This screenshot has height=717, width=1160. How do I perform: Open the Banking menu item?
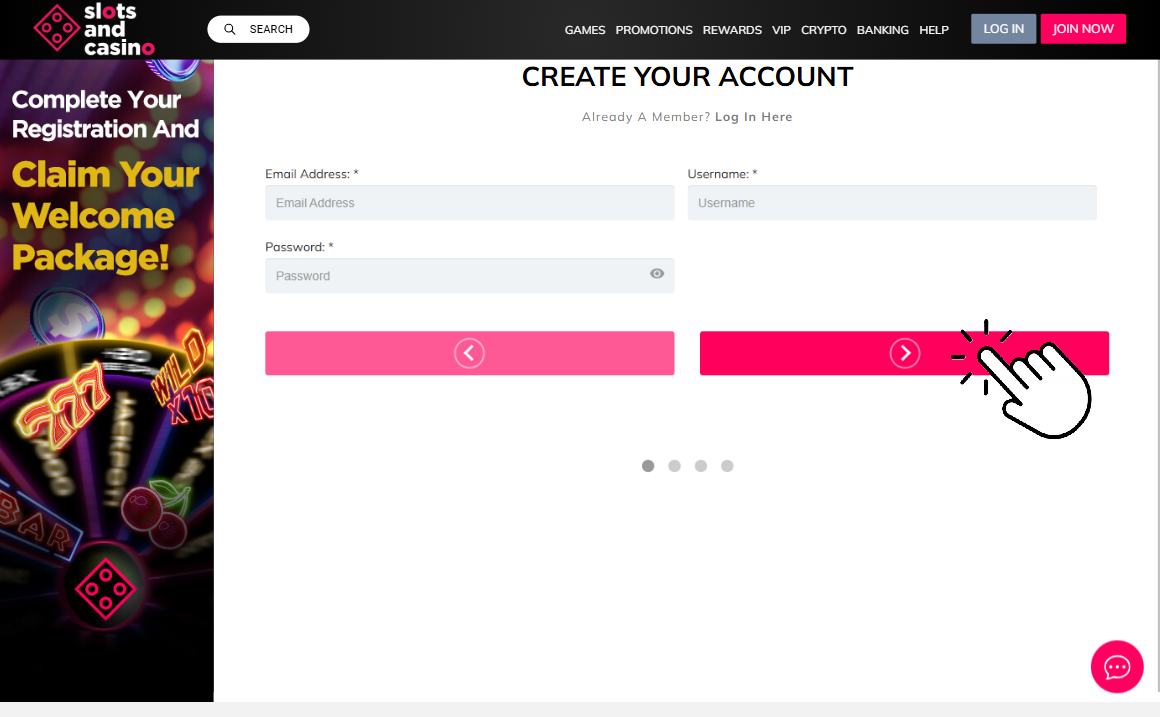(x=883, y=30)
